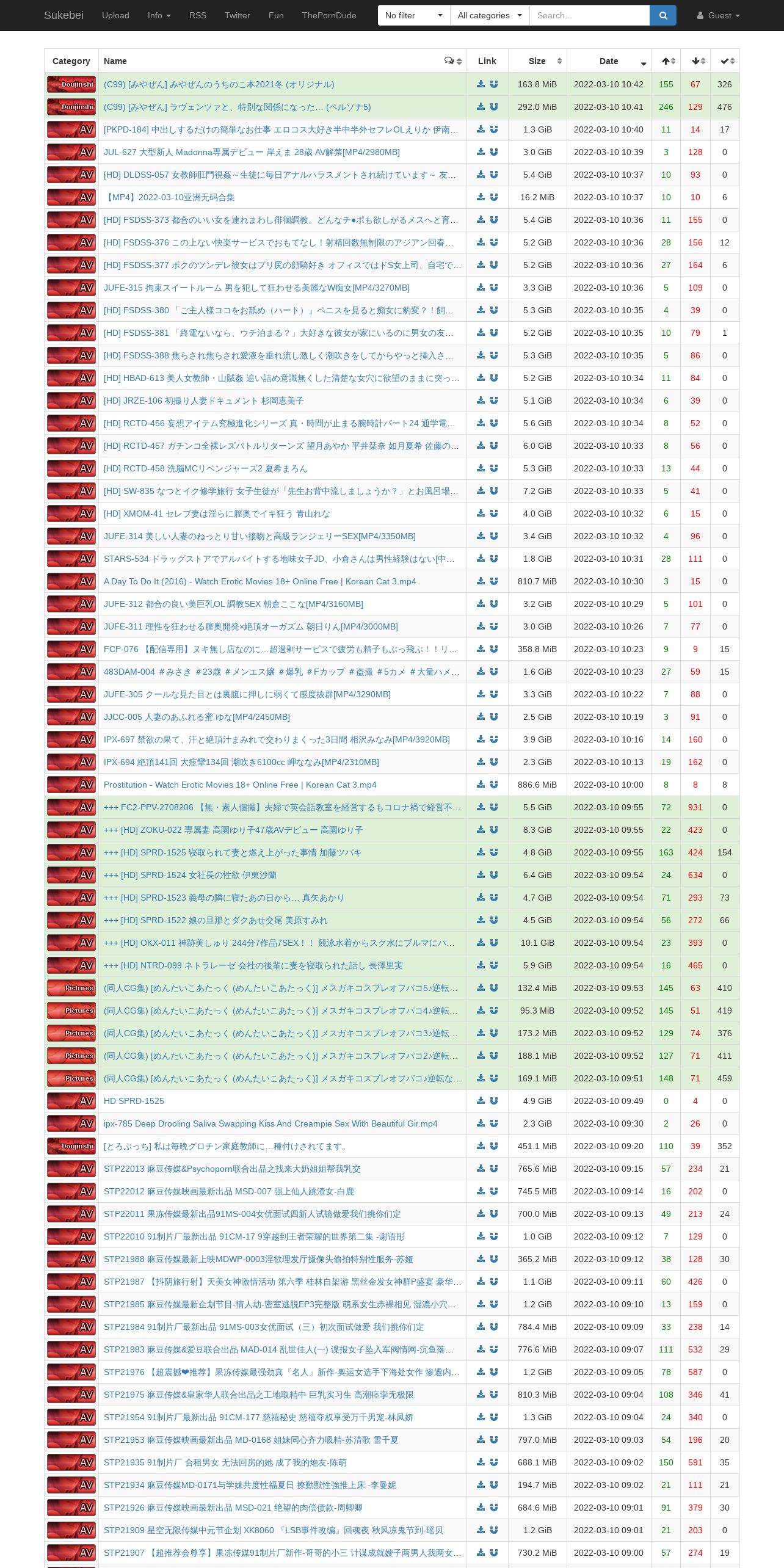Focus the Search input field
Image resolution: width=784 pixels, height=1568 pixels.
coord(589,15)
